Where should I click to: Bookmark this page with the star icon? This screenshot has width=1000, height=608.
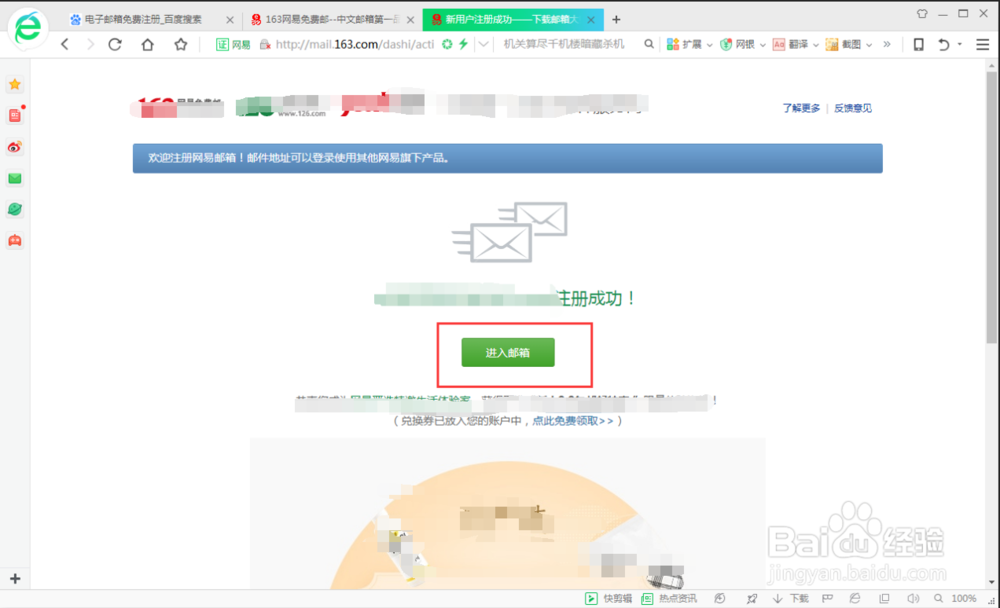[180, 44]
